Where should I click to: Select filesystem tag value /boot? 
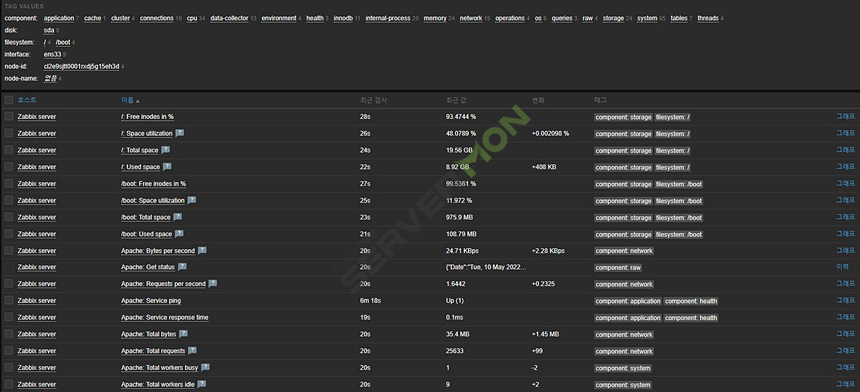click(63, 42)
